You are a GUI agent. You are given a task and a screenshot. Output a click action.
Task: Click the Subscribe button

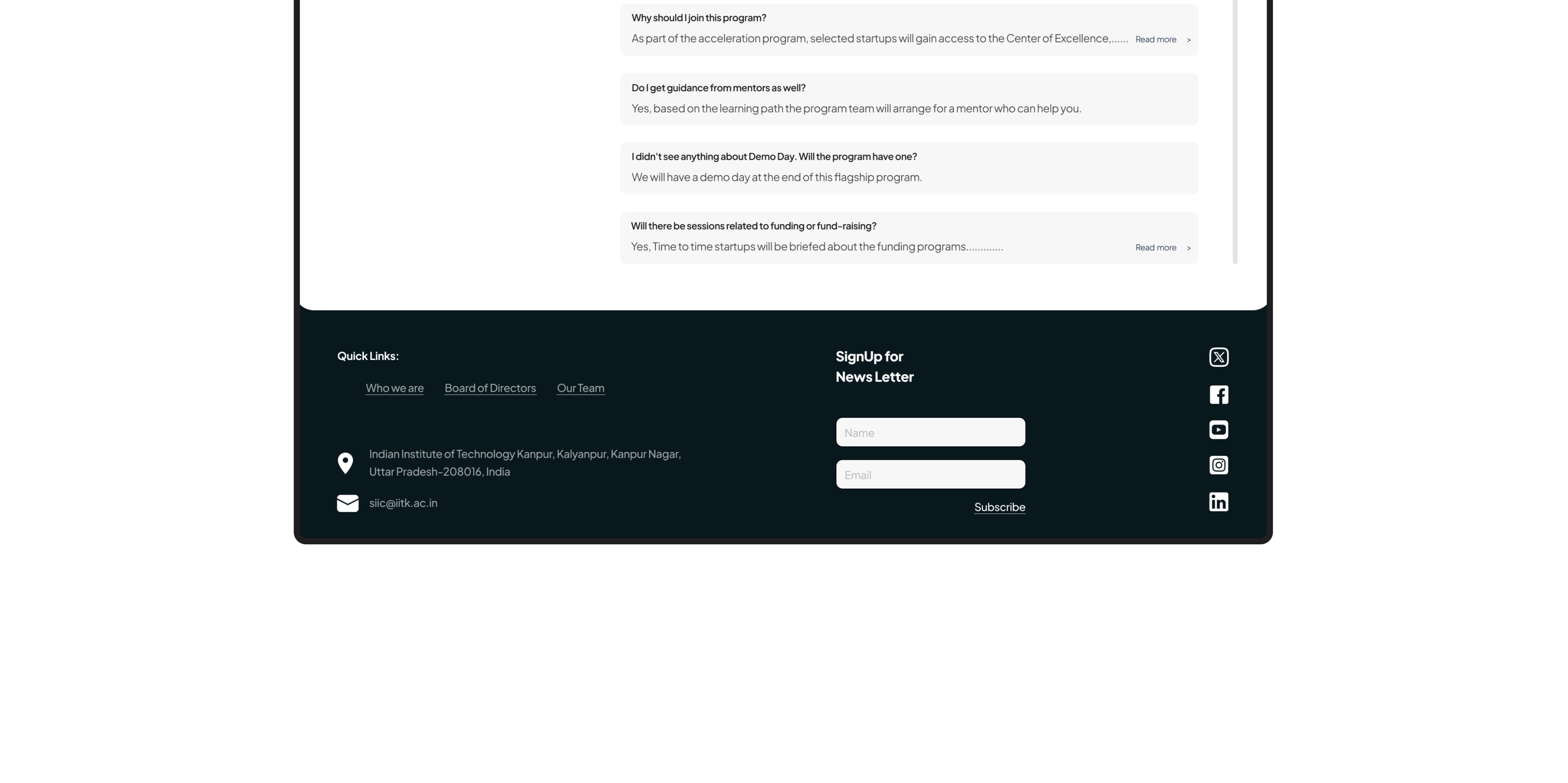(1000, 507)
